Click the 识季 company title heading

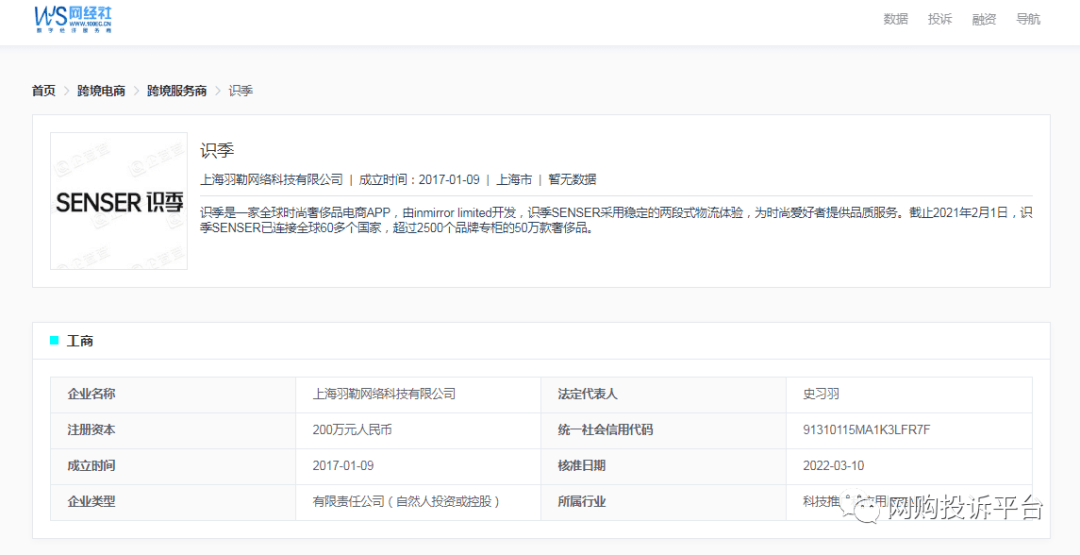(x=216, y=151)
